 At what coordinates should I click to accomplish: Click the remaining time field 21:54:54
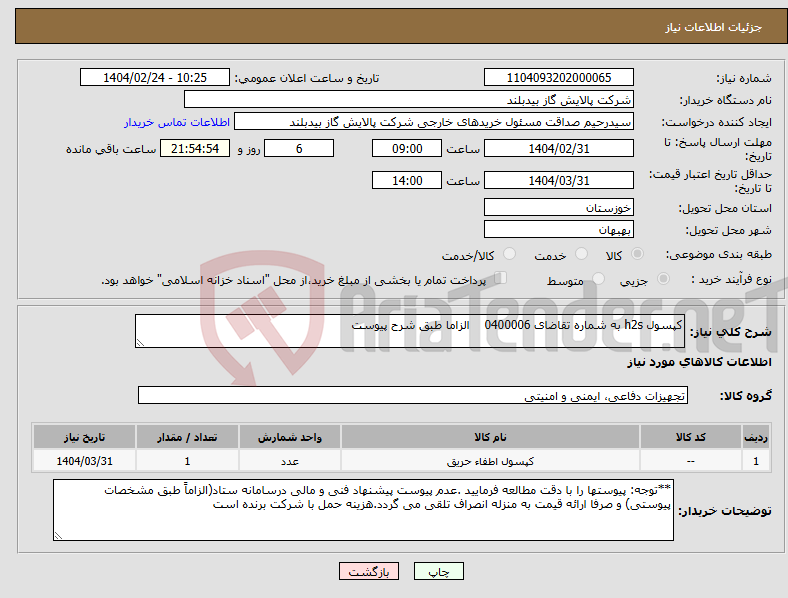(x=195, y=148)
